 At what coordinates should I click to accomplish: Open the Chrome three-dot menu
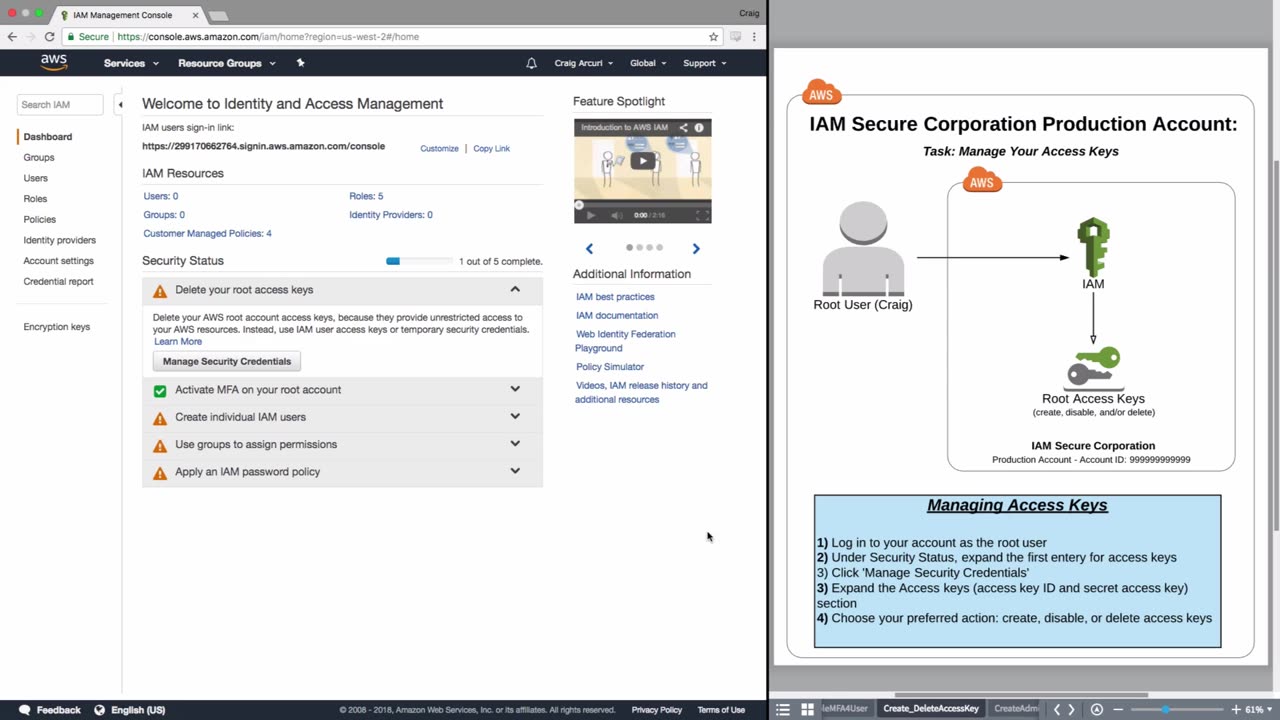754,37
